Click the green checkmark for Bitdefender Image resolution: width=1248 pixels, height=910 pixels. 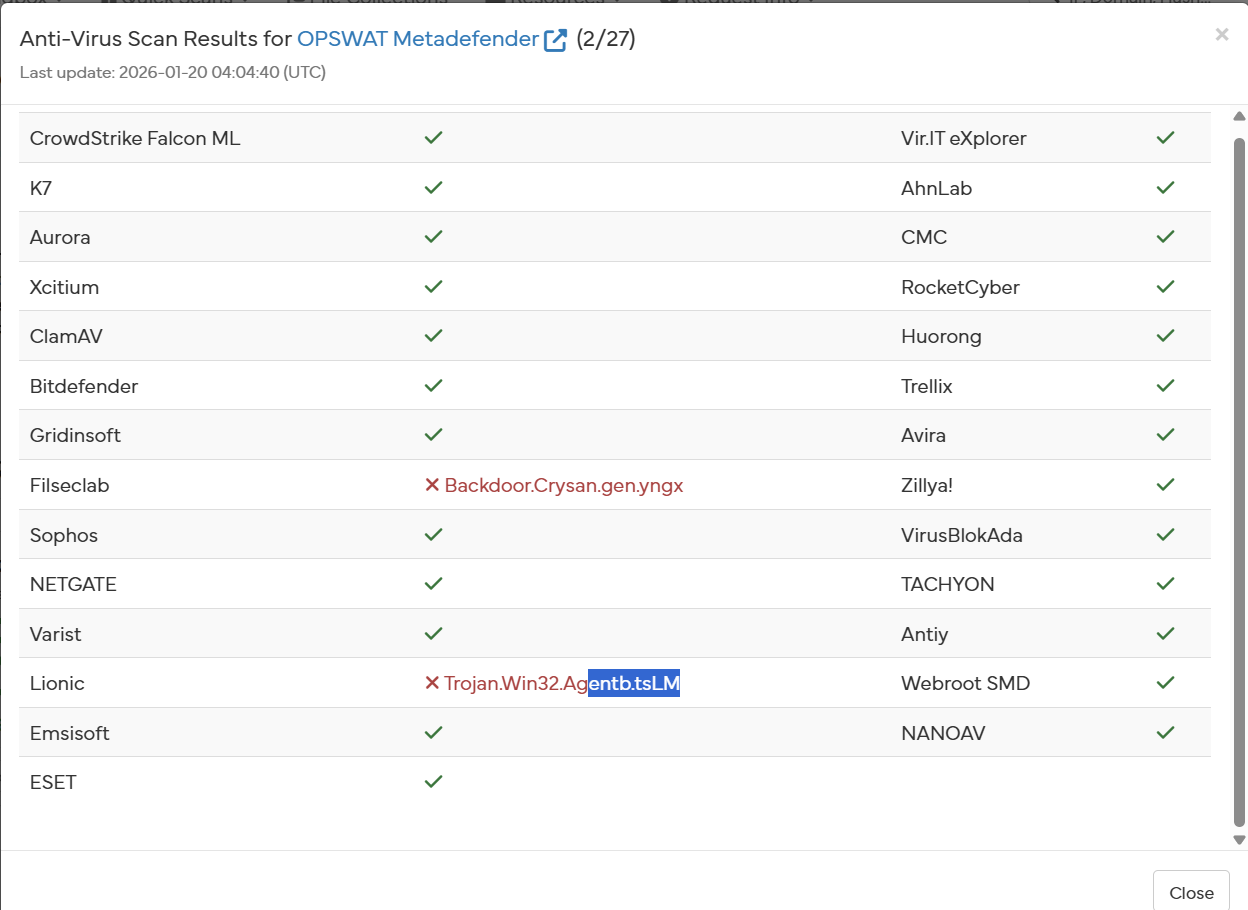pyautogui.click(x=433, y=386)
